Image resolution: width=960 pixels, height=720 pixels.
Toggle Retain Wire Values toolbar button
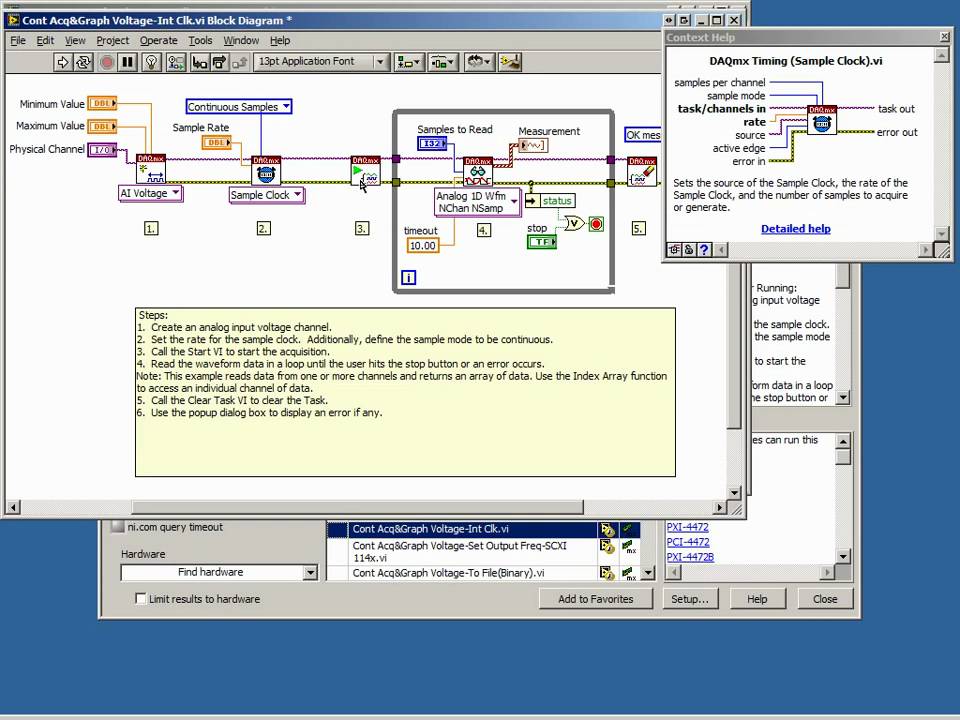(176, 62)
